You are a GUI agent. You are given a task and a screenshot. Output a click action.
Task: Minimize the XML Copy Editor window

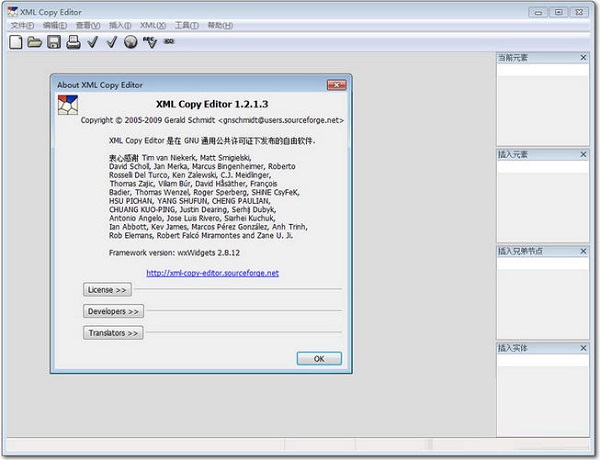538,12
